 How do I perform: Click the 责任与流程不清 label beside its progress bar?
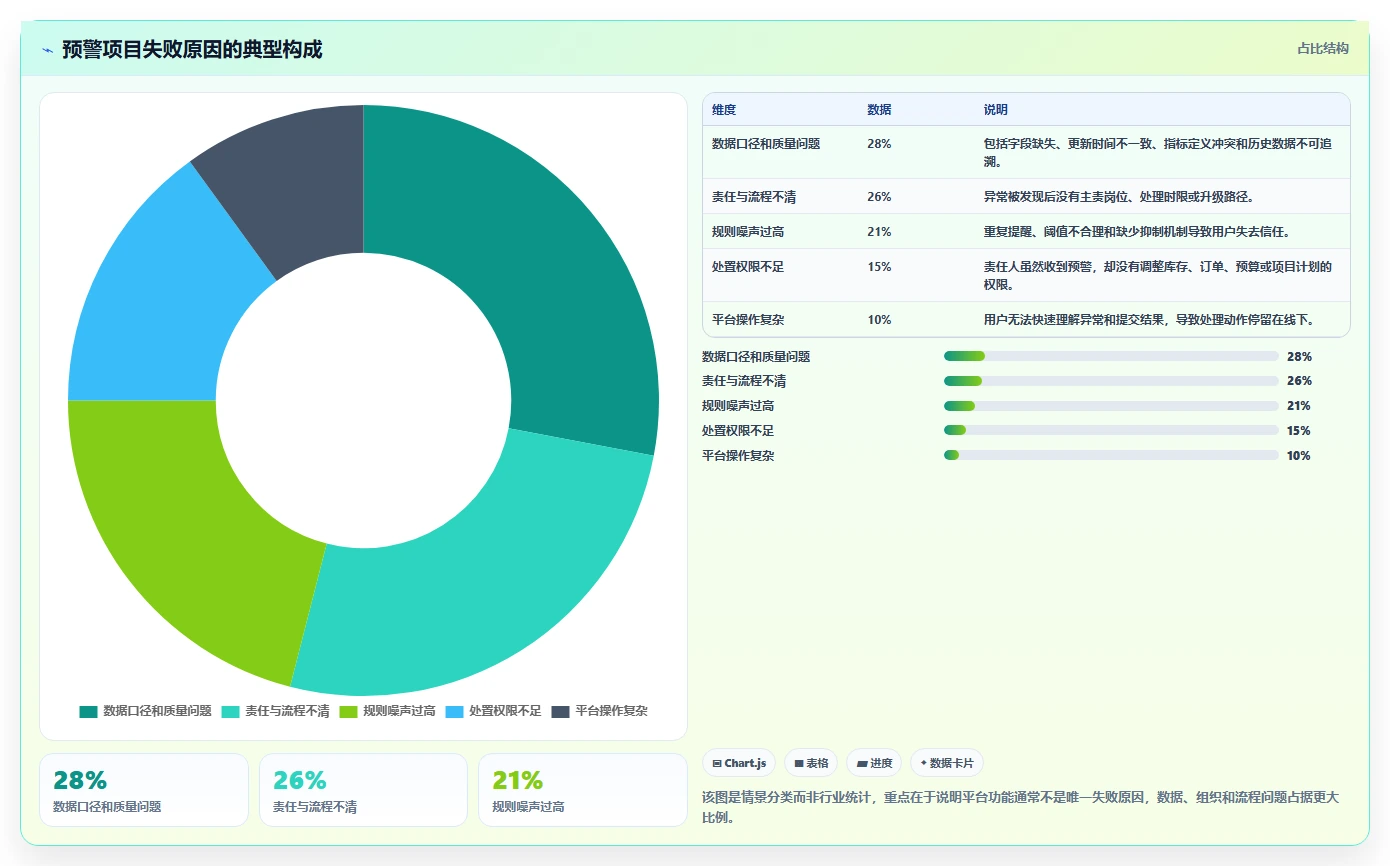[744, 381]
